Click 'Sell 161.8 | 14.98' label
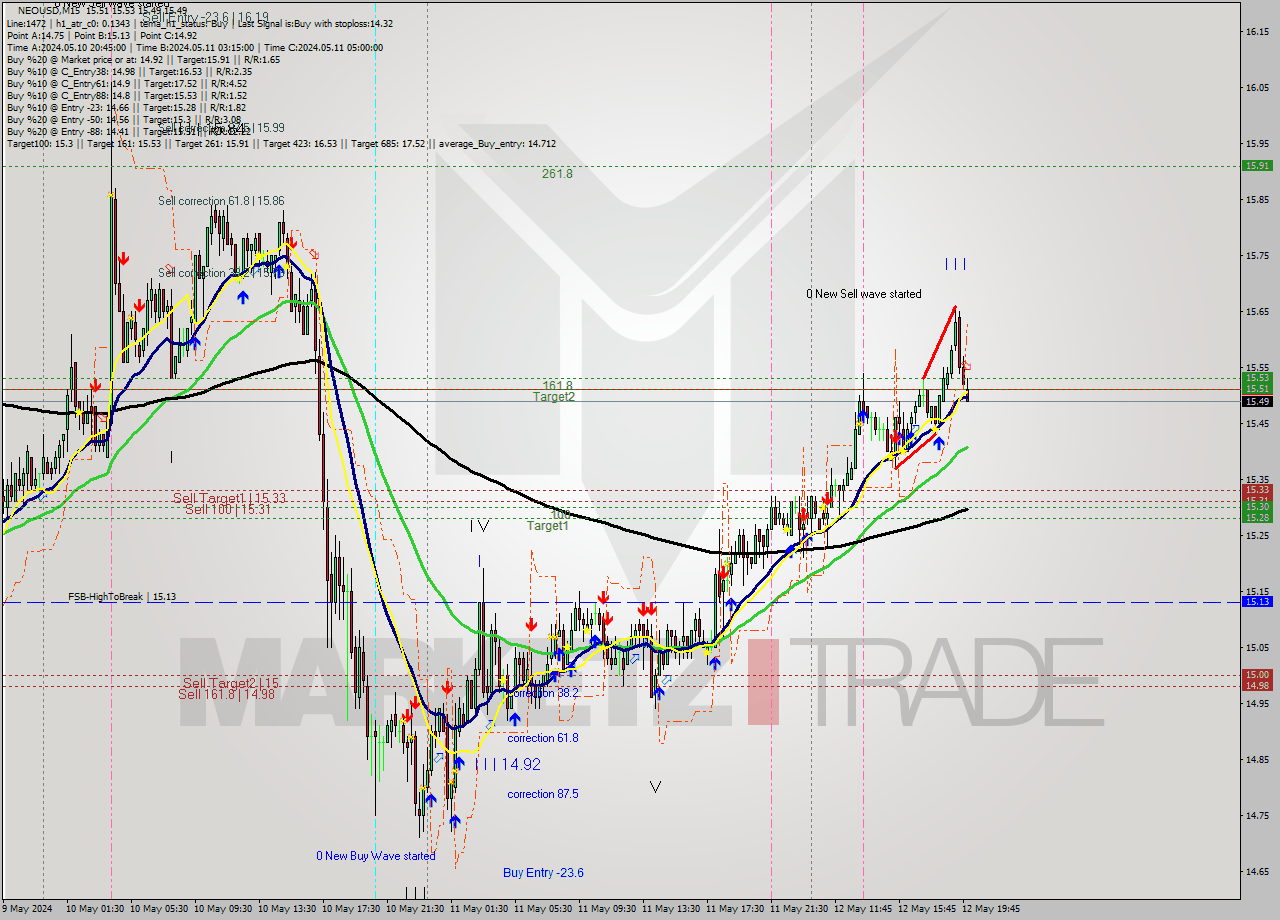The height and width of the screenshot is (920, 1280). click(x=226, y=694)
